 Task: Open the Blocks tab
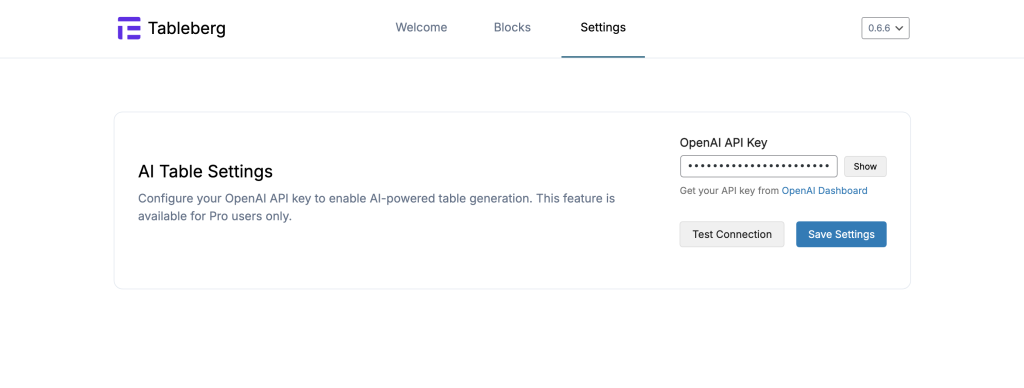[512, 27]
